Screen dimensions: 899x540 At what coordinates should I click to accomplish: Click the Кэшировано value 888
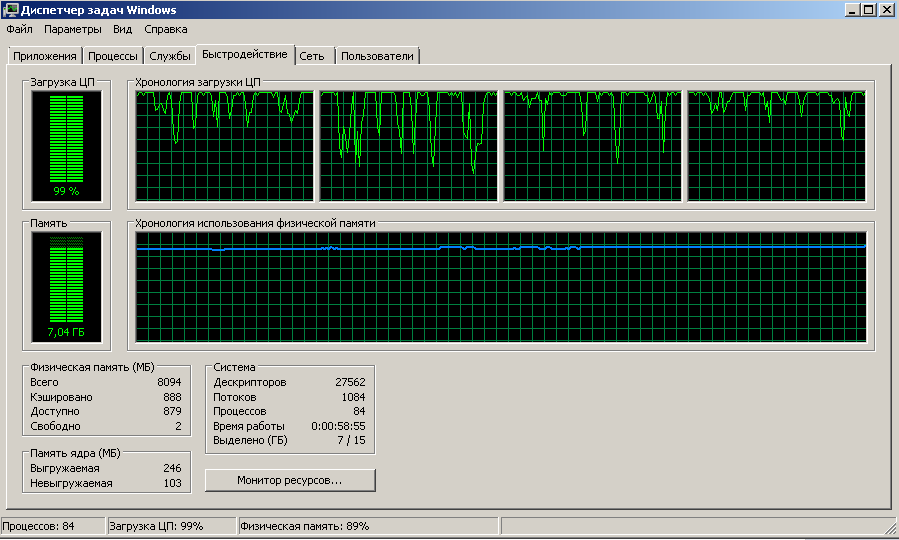click(172, 397)
